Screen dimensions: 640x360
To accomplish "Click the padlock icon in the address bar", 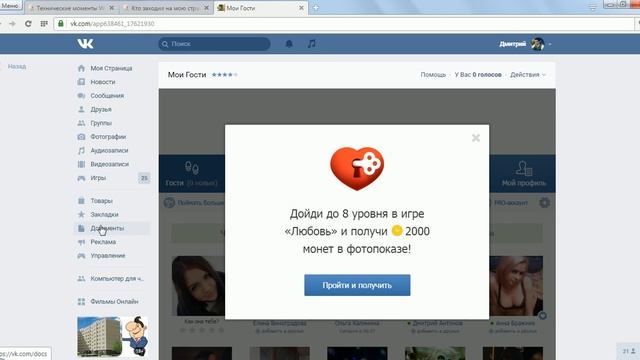I will [61, 23].
